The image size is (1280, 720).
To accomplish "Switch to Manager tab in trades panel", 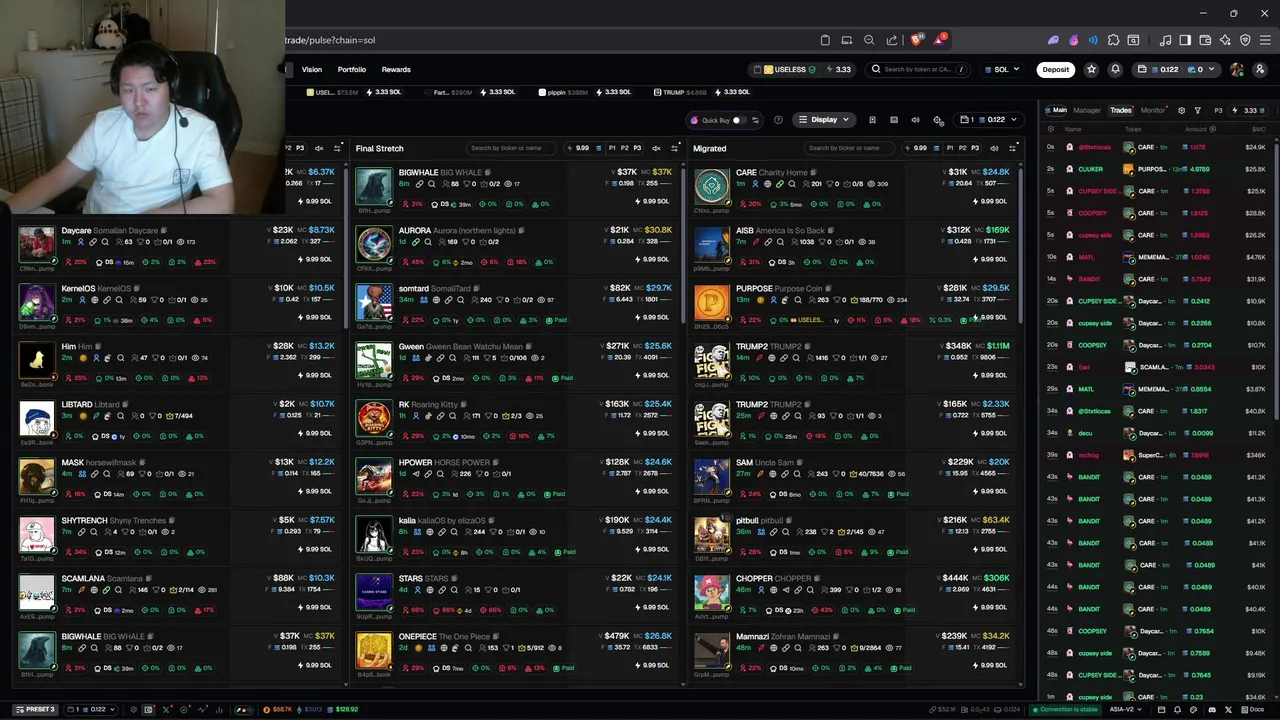I will point(1087,111).
